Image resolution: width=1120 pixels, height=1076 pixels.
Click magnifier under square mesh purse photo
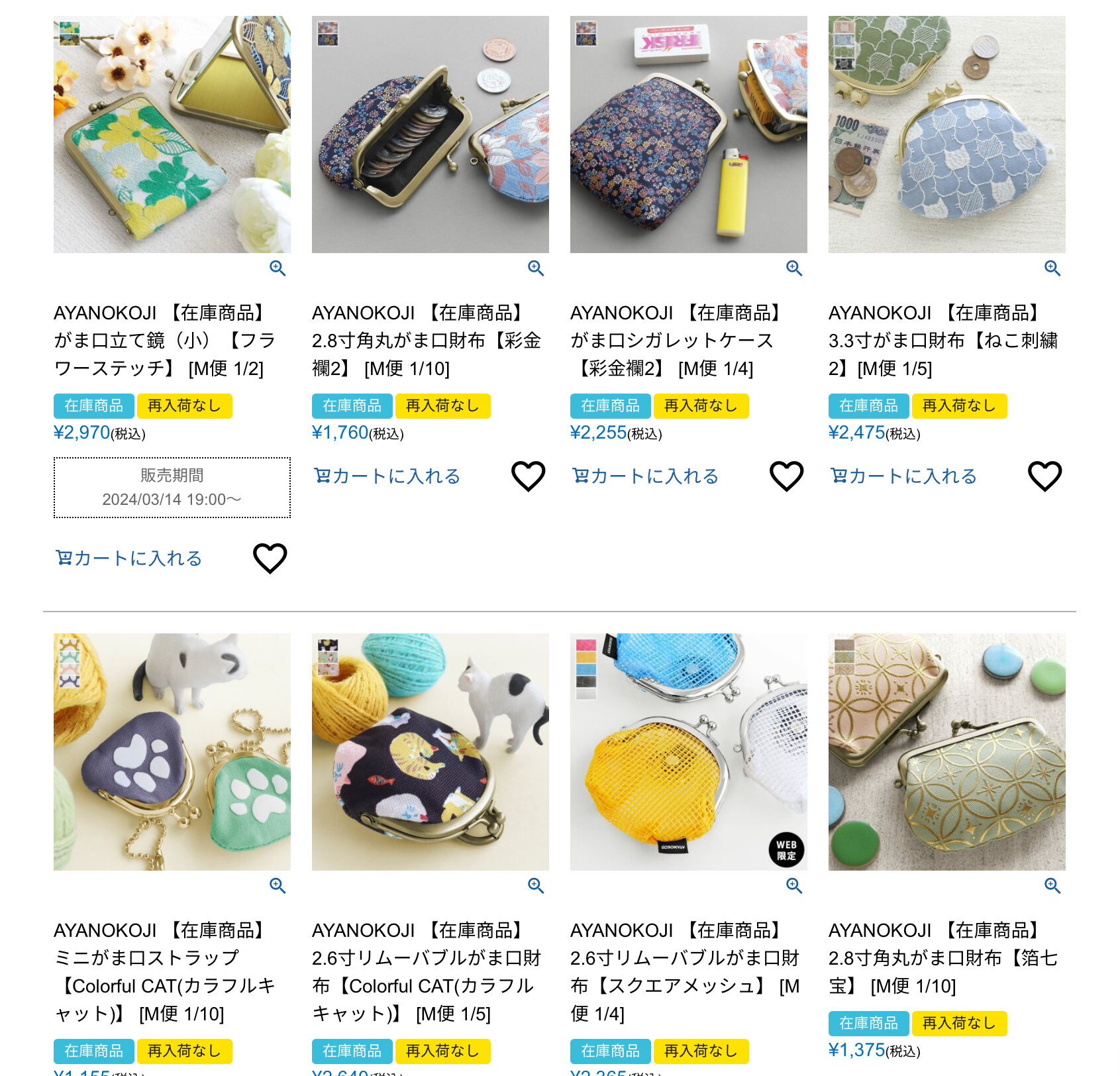[x=794, y=886]
